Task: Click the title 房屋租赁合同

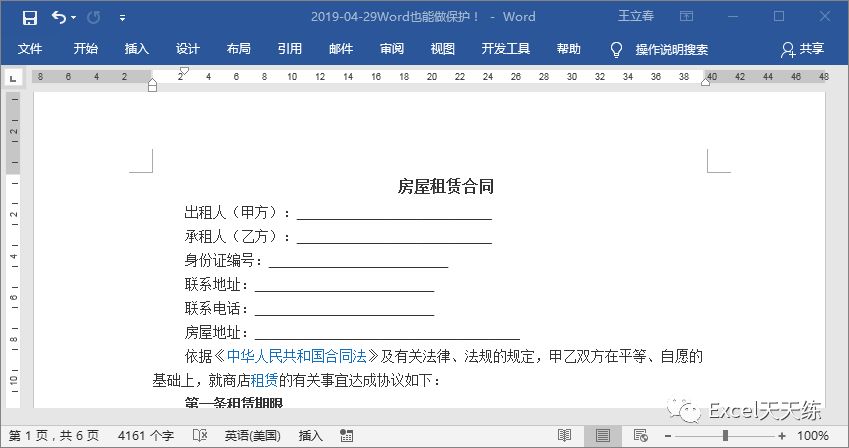Action: 445,186
